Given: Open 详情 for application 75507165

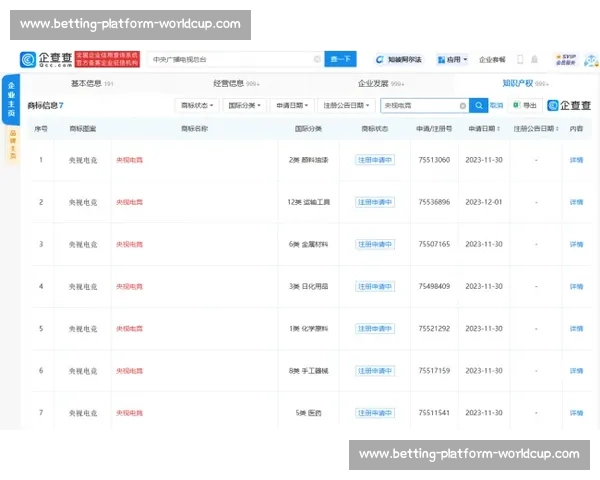Looking at the screenshot, I should 576,244.
